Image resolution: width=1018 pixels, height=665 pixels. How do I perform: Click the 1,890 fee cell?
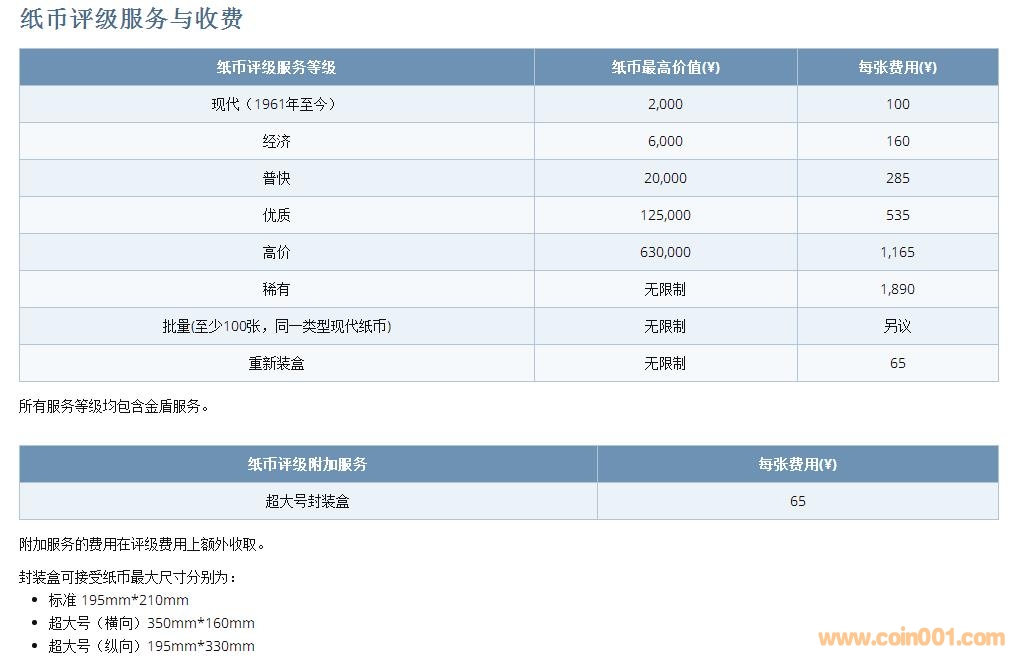897,289
